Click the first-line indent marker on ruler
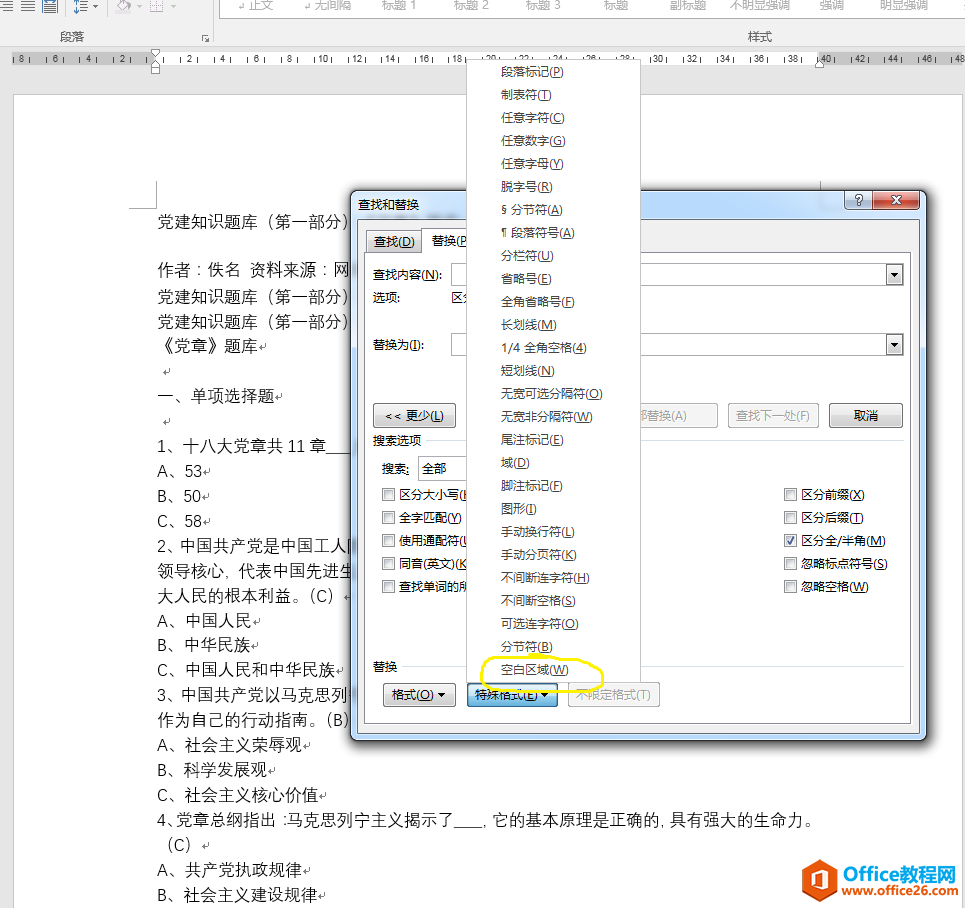This screenshot has width=965, height=908. (156, 53)
